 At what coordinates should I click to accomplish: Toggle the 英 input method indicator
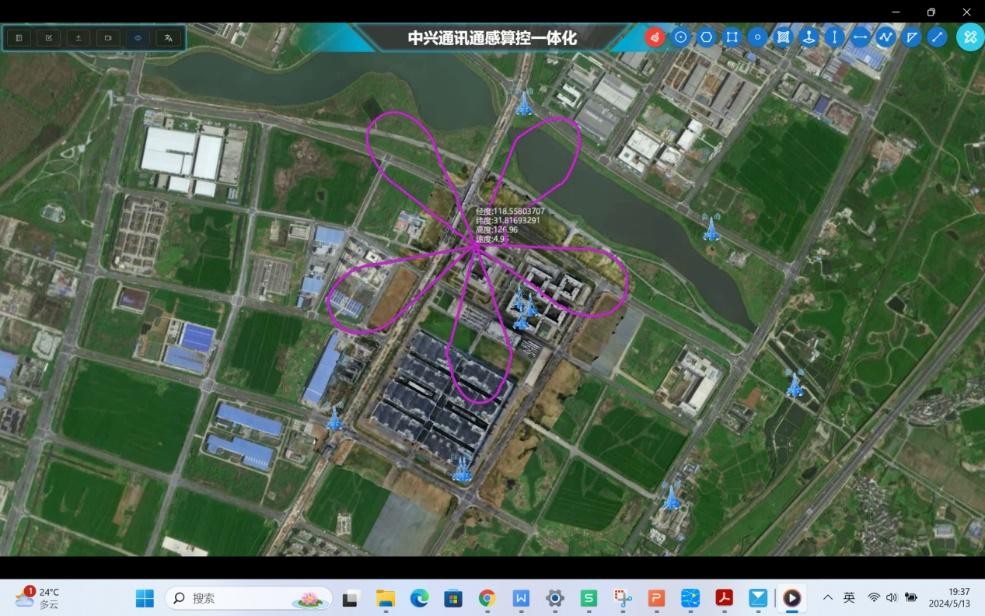849,598
